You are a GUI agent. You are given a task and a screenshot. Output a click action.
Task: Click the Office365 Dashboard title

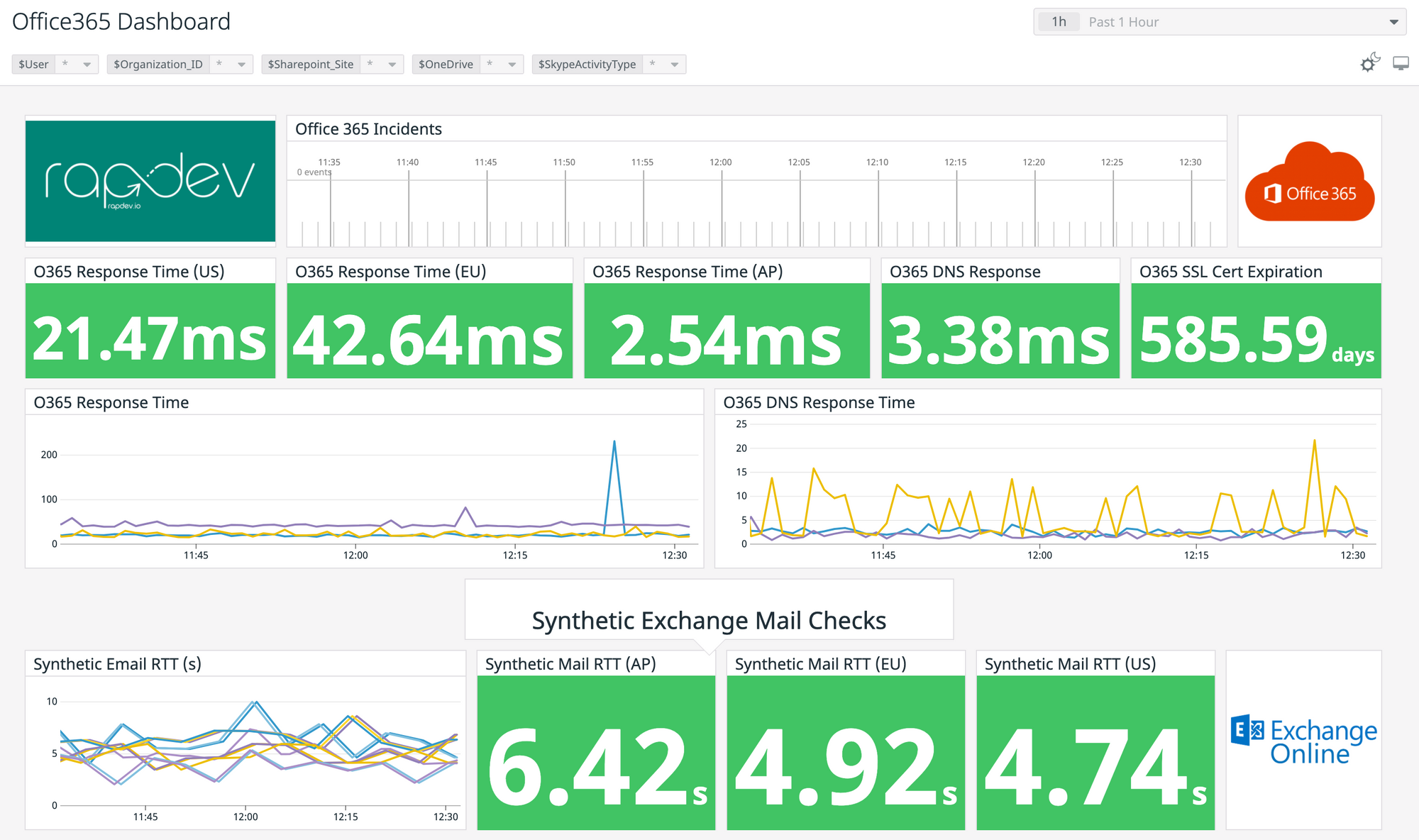point(121,21)
